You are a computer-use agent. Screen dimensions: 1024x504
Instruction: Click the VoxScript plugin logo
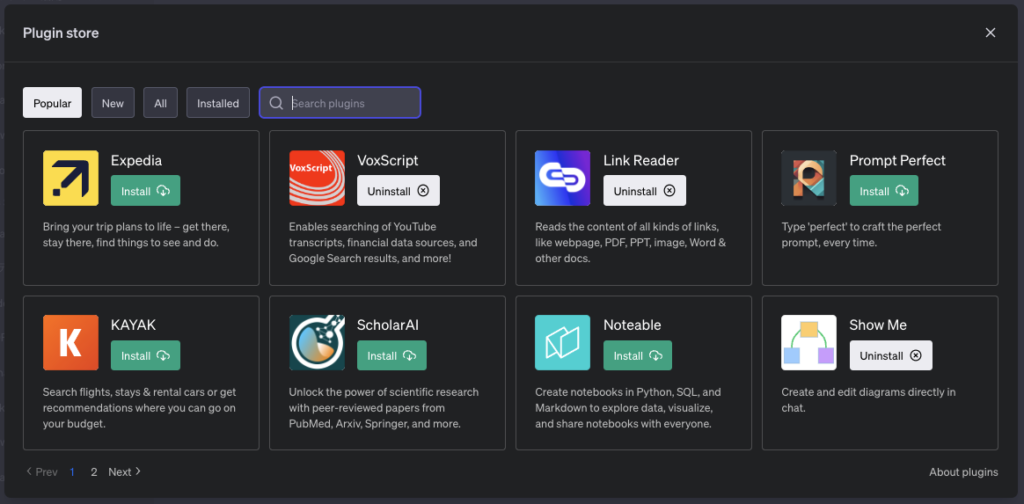tap(317, 178)
